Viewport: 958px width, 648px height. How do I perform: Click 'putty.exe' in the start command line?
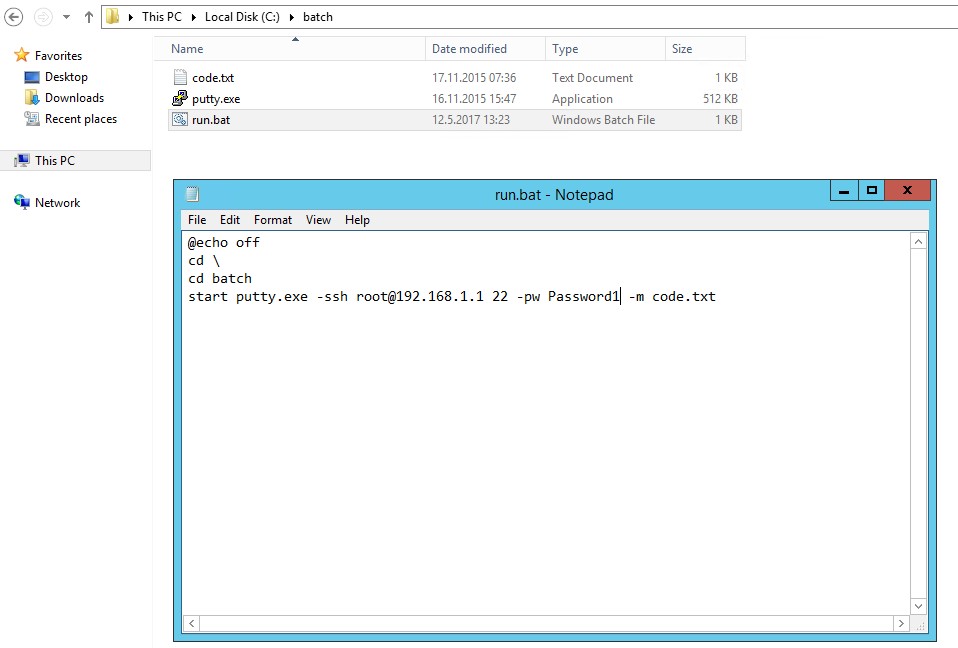[x=272, y=297]
